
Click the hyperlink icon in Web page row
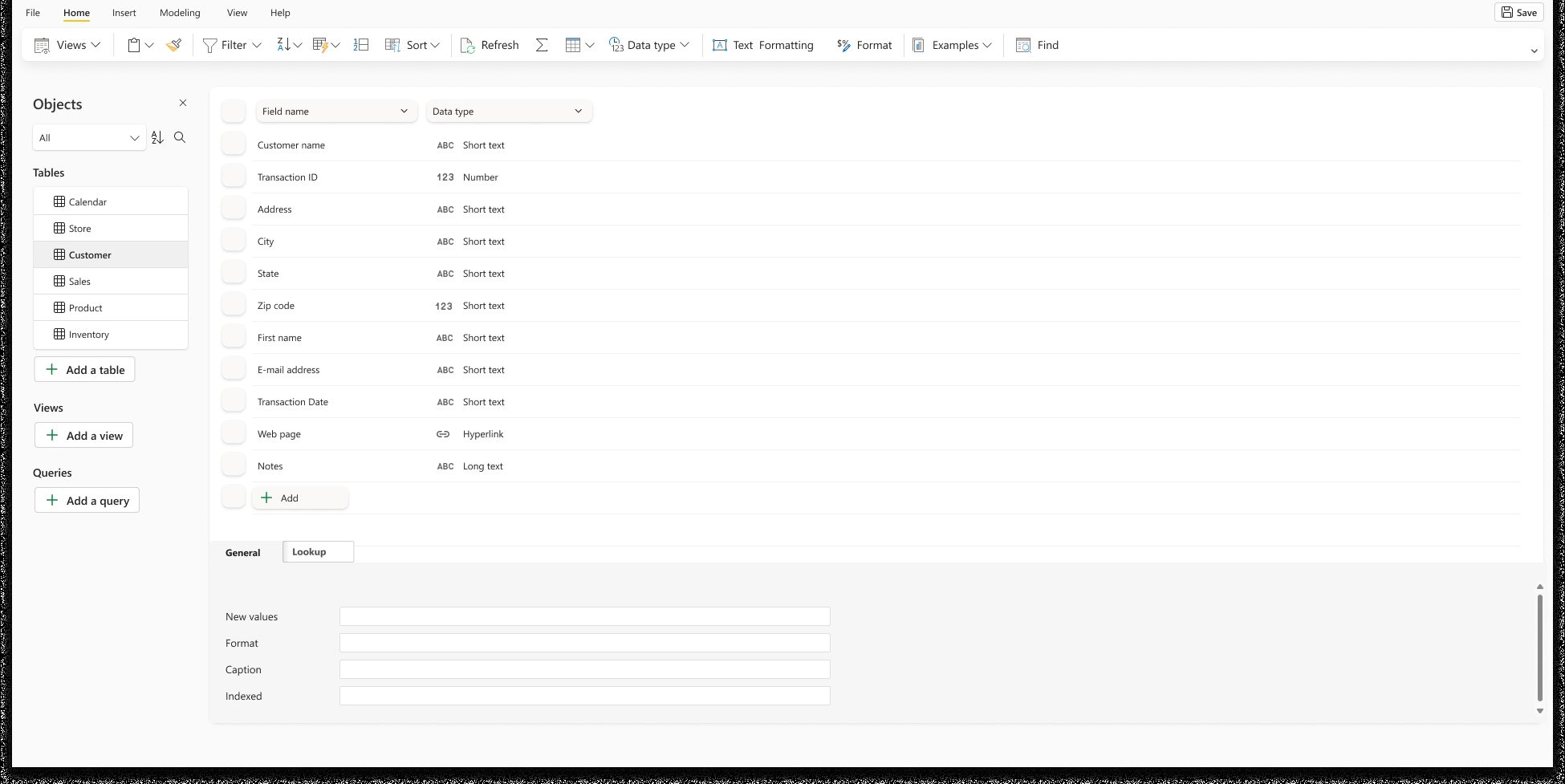coord(443,434)
